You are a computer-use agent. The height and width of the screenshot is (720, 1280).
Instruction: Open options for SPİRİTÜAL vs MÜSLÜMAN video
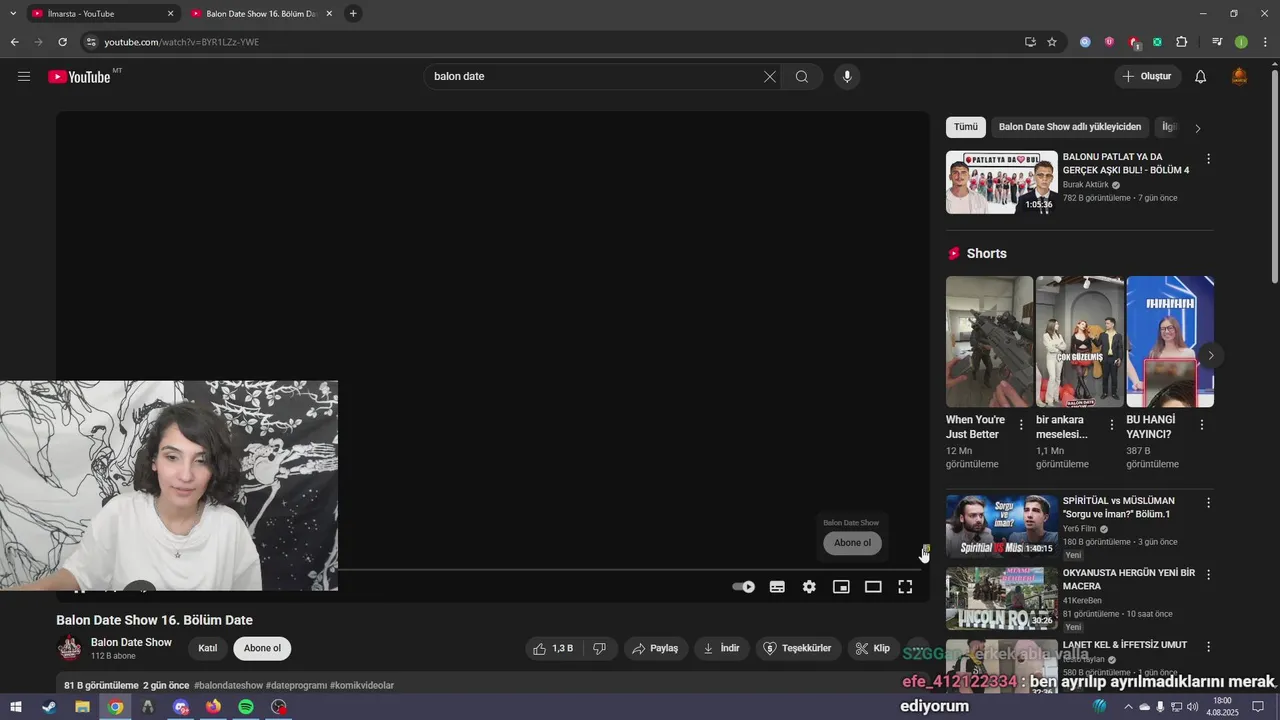[1208, 503]
